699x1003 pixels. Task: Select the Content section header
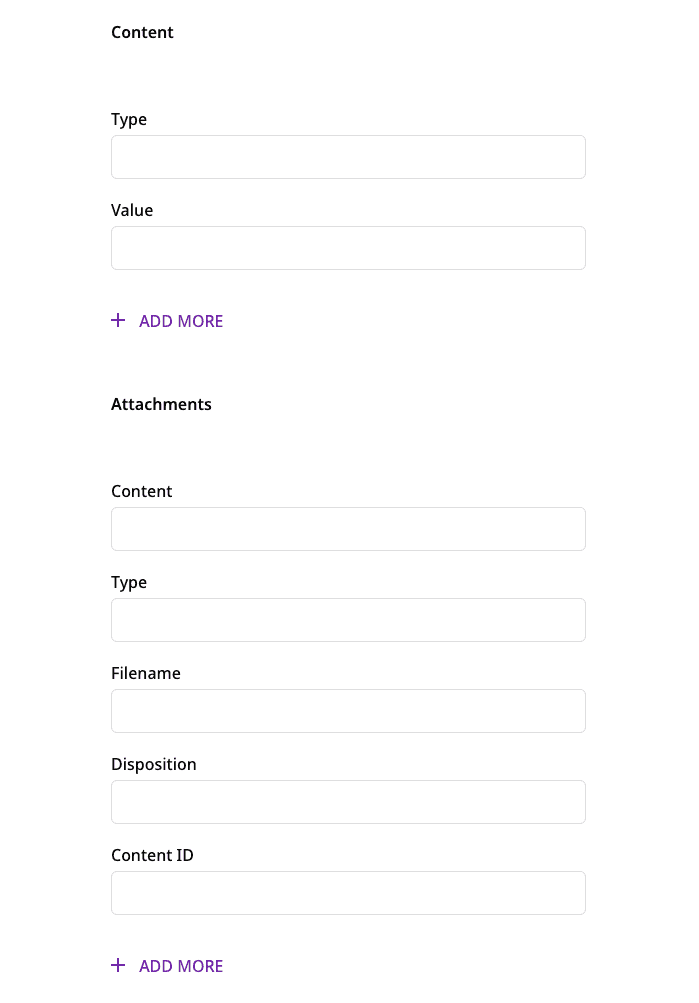tap(142, 32)
